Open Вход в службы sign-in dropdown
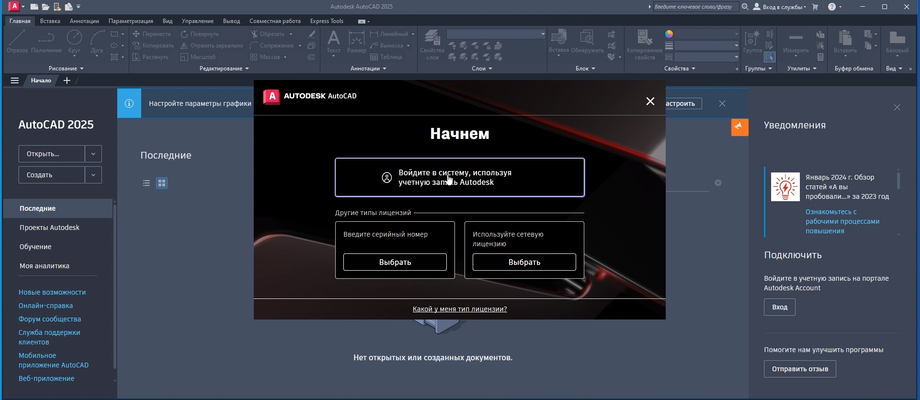The image size is (920, 400). click(x=780, y=6)
